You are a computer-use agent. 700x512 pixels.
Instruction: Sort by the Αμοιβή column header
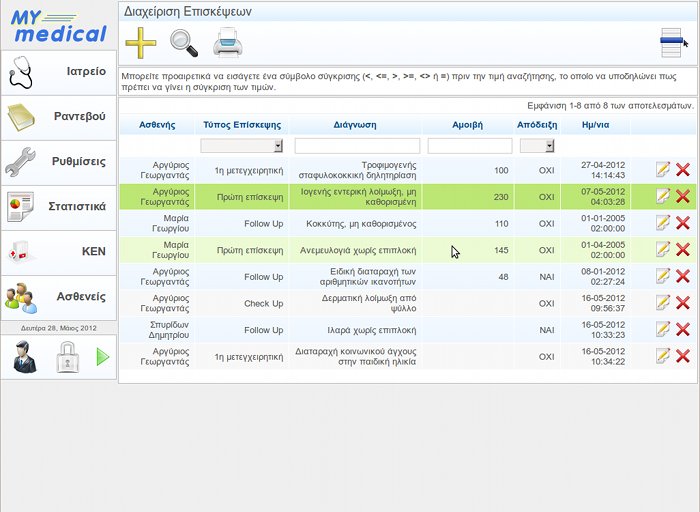click(467, 125)
